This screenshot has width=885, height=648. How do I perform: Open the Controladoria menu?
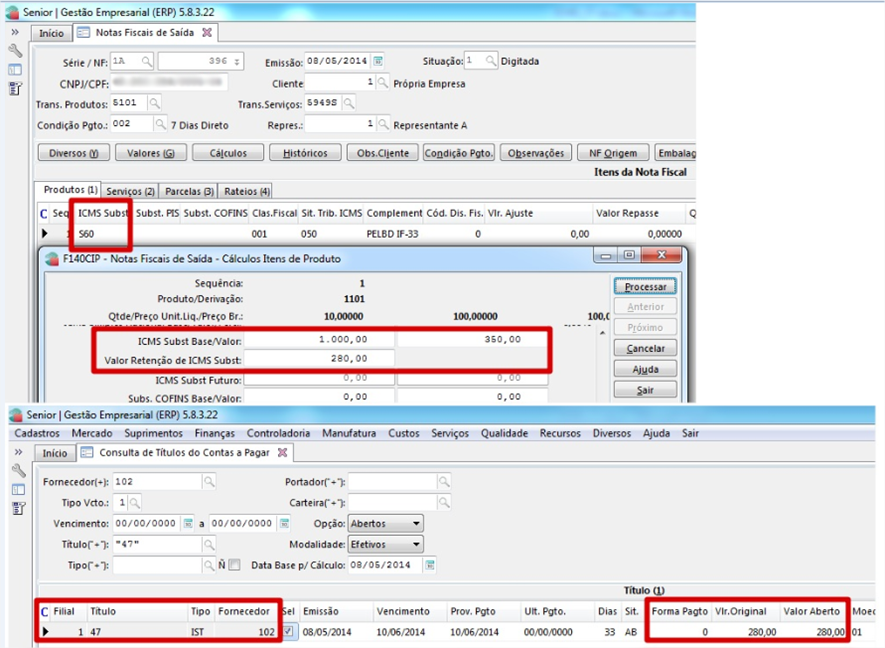(278, 433)
